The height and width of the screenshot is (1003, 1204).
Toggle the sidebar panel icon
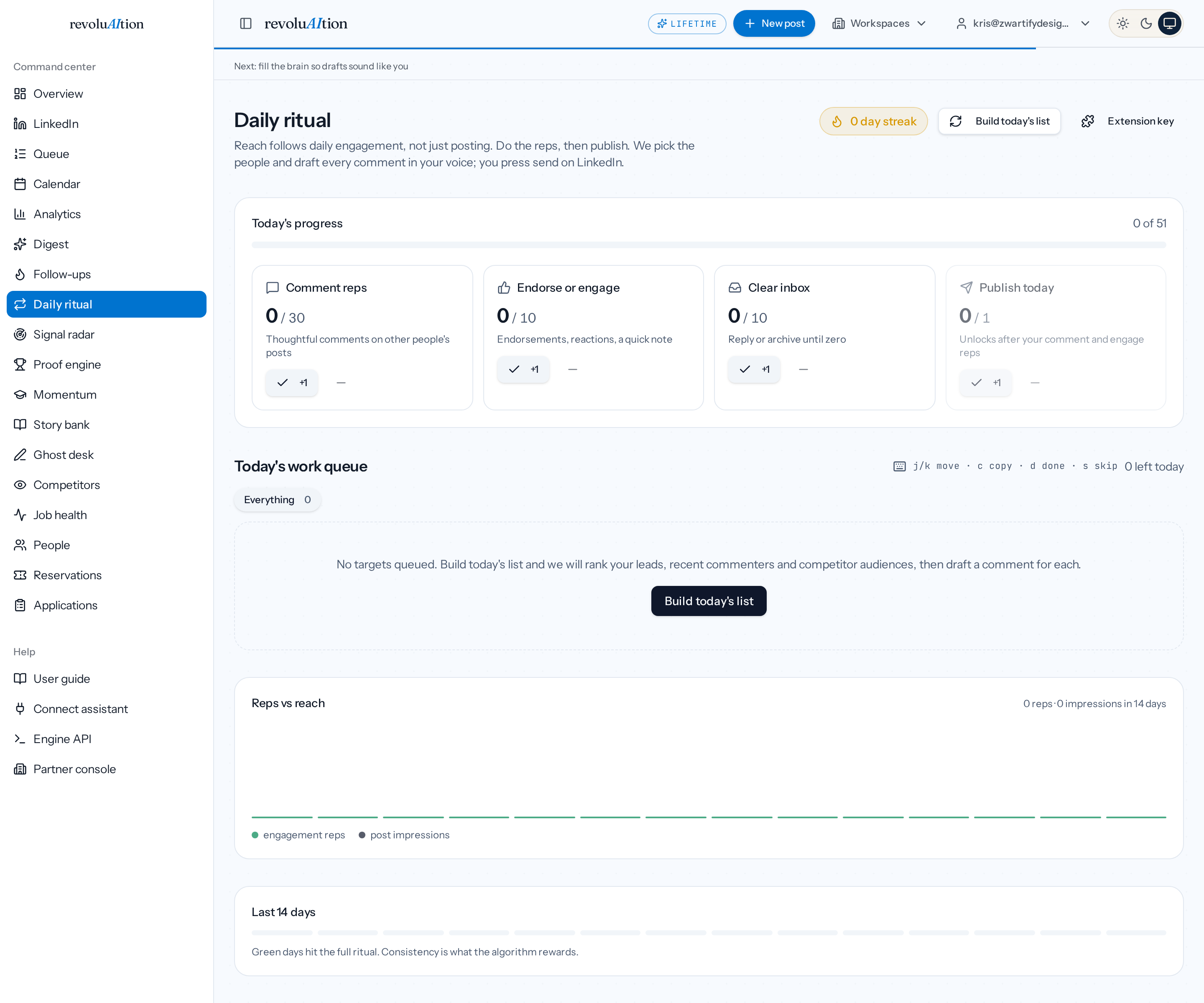[x=245, y=23]
